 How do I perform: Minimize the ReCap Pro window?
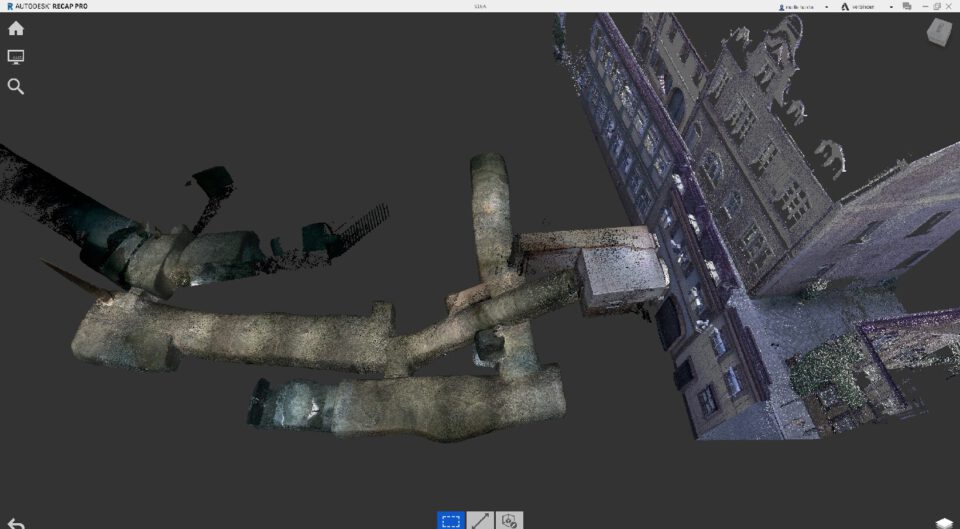point(926,6)
